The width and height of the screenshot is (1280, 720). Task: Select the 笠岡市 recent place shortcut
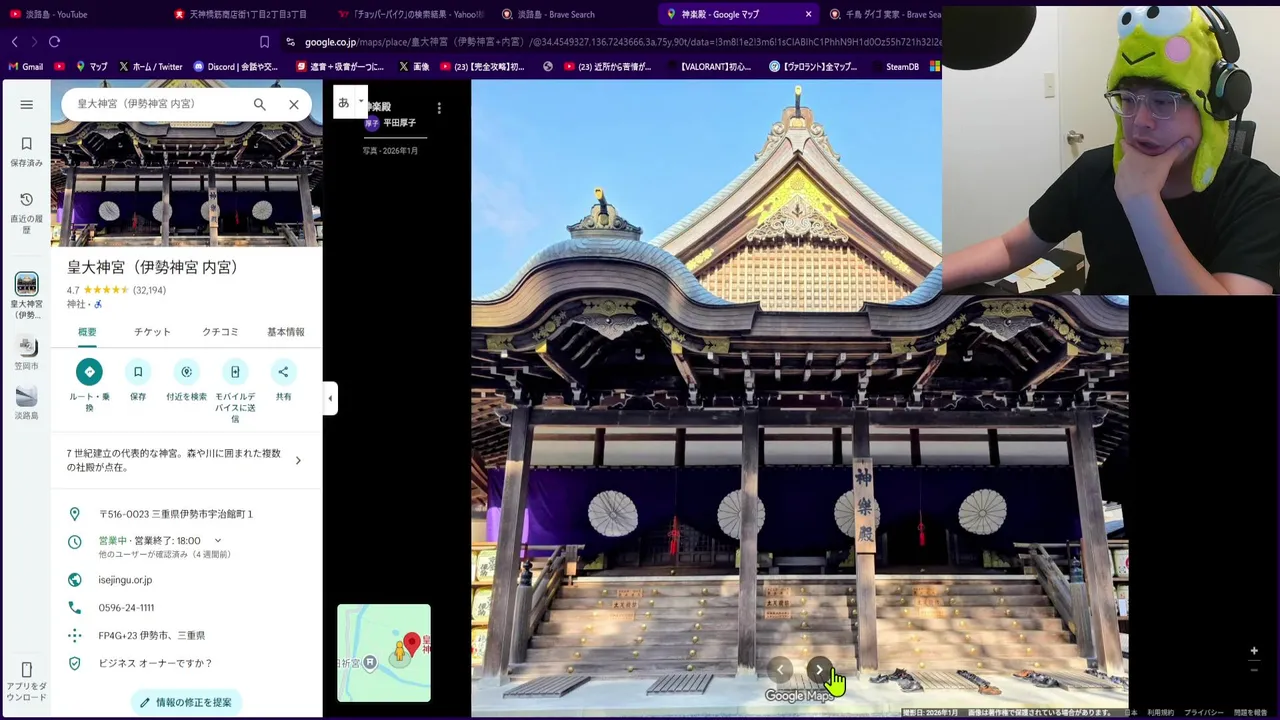pyautogui.click(x=27, y=354)
